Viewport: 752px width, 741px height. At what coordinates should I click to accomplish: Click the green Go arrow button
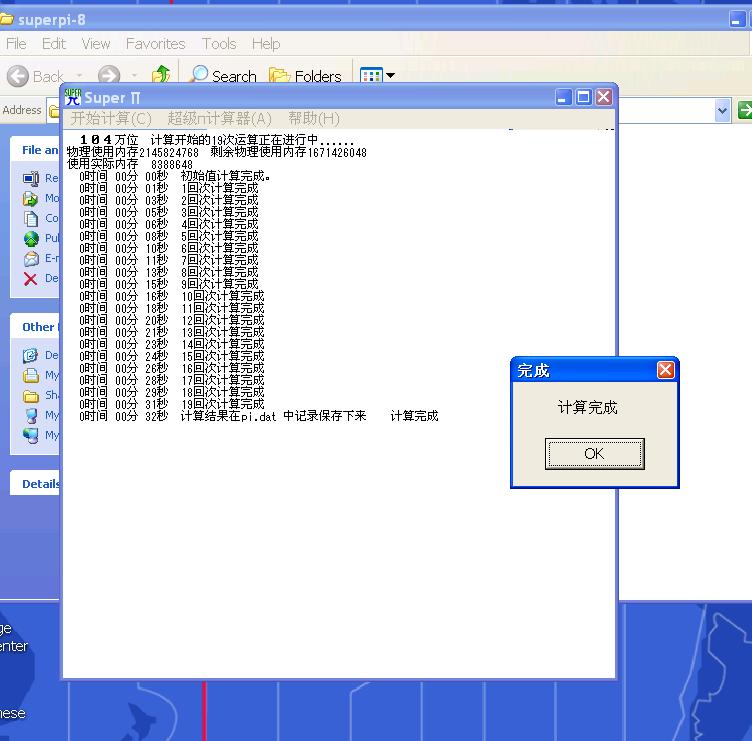(744, 110)
